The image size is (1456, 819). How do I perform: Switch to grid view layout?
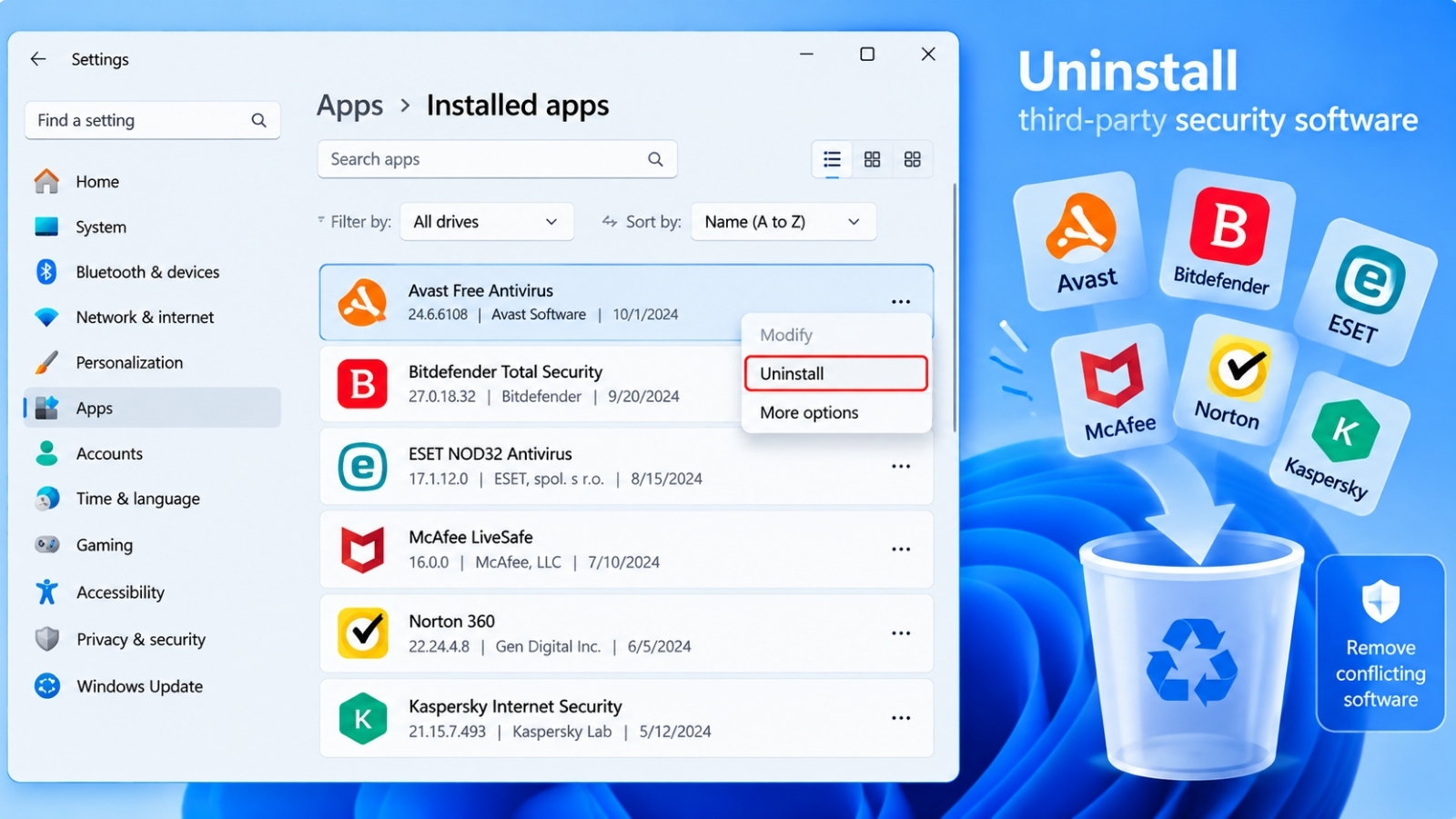pyautogui.click(x=872, y=160)
